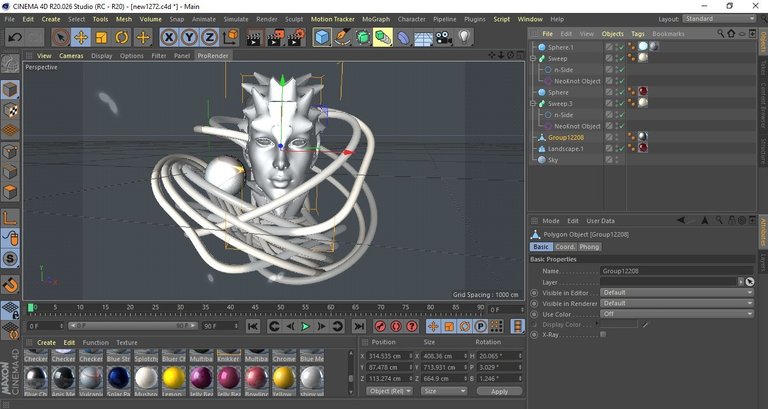Open Edit Render Settings icon

pos(296,38)
